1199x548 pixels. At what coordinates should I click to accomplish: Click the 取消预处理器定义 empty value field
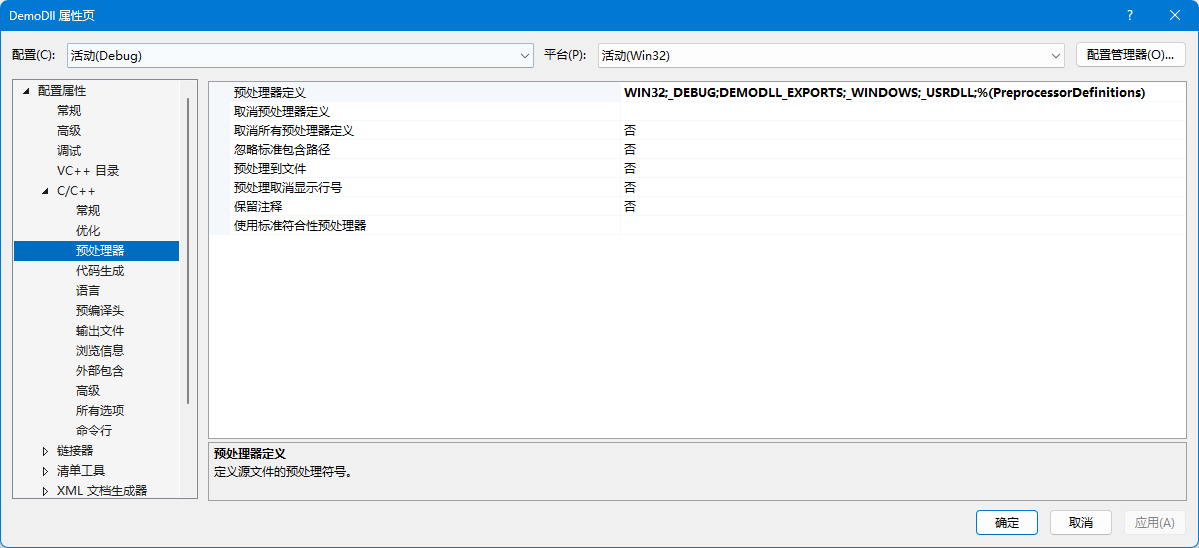900,111
